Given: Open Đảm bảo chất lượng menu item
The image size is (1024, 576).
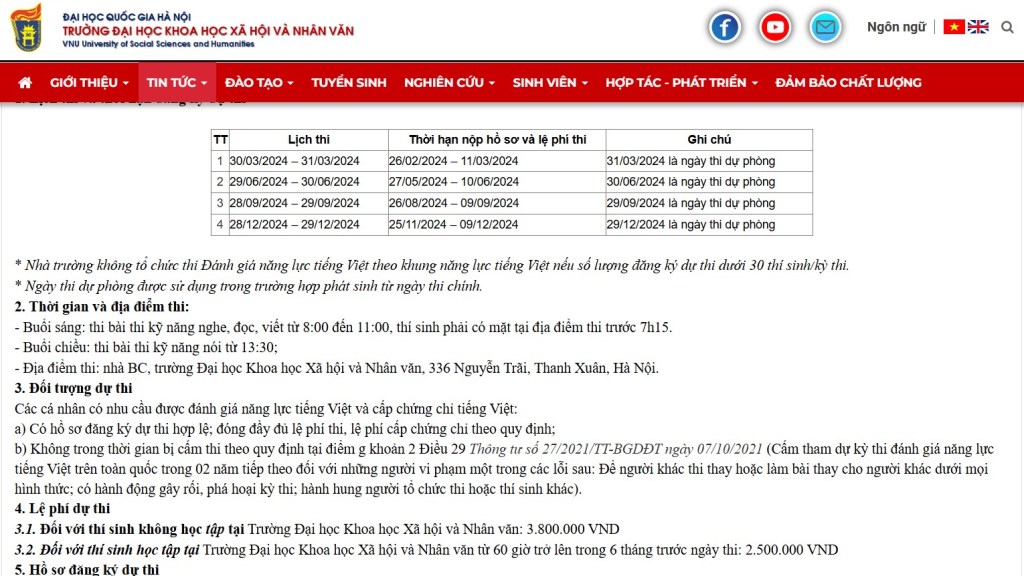Looking at the screenshot, I should coord(848,83).
